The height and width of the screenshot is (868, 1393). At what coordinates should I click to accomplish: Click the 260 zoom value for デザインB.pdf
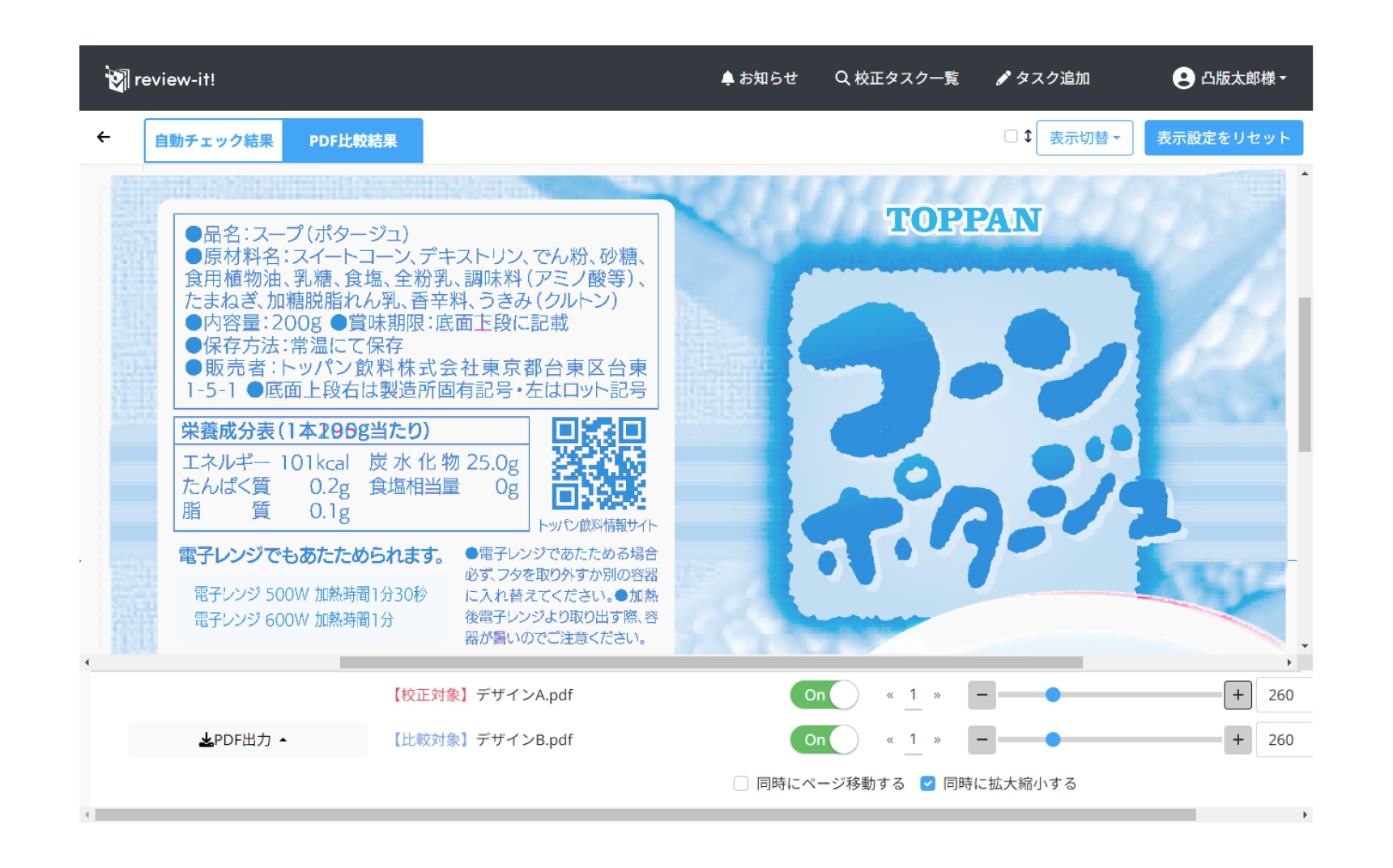pos(1284,739)
